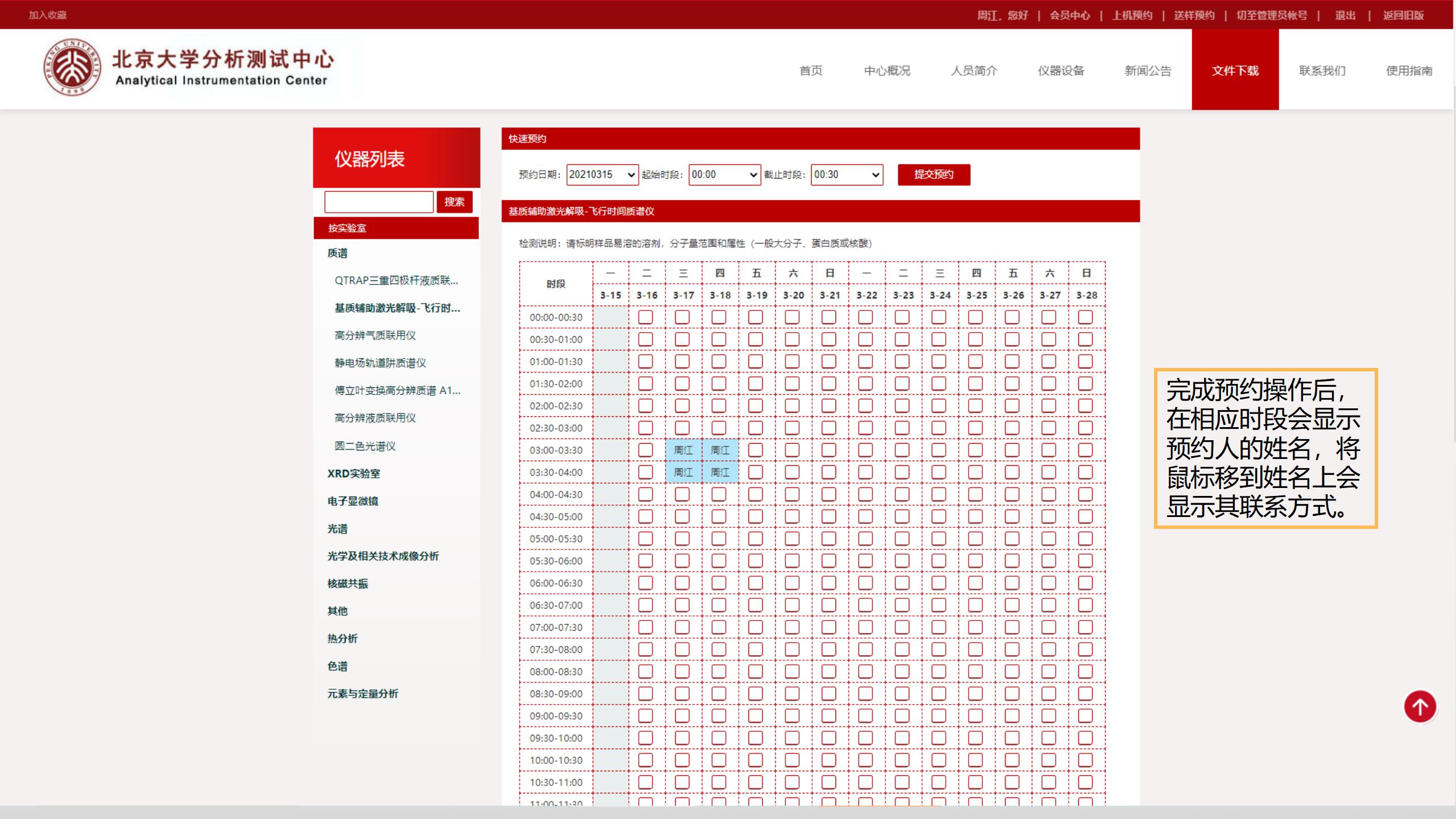This screenshot has width=1456, height=819.
Task: Open the 联系我们 nav item
Action: (x=1322, y=71)
